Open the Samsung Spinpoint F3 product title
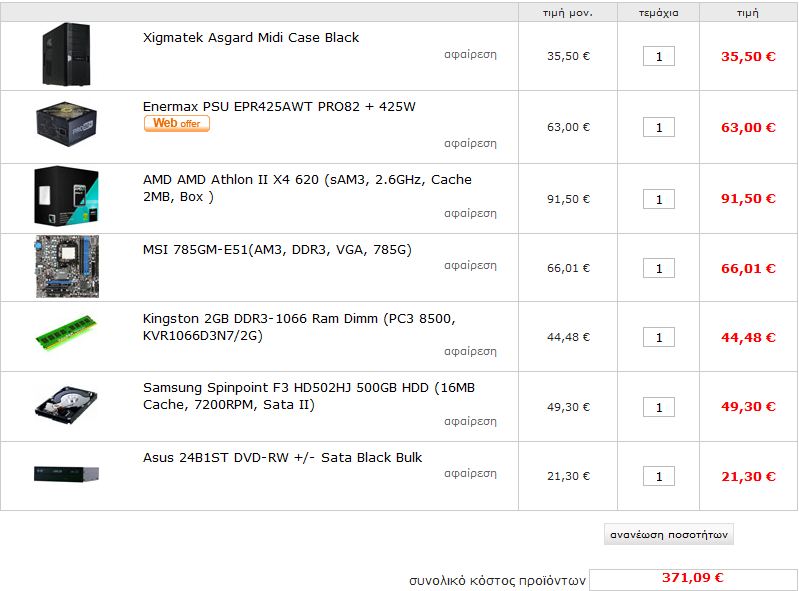The image size is (799, 591). [x=309, y=396]
